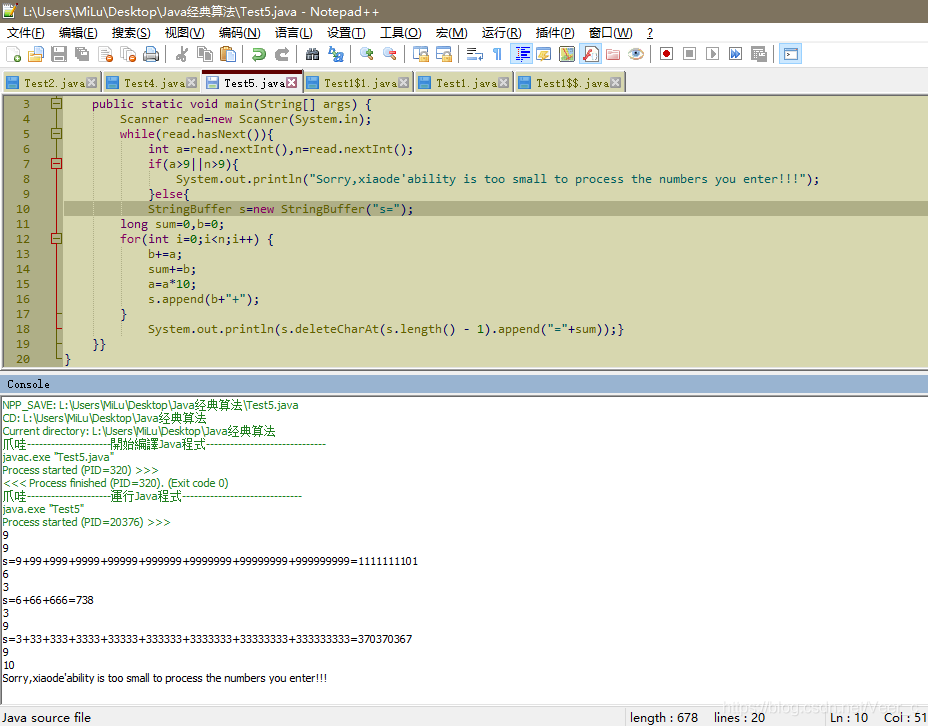Click the Copy icon

point(205,54)
